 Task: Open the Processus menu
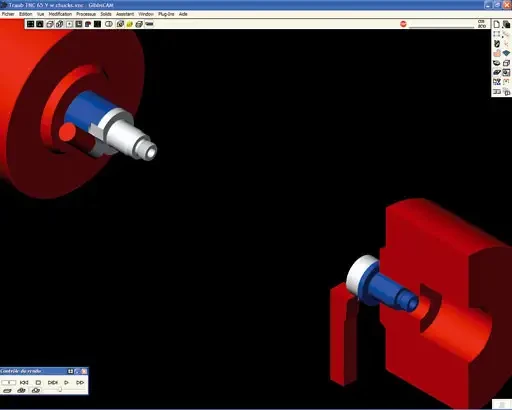[86, 14]
